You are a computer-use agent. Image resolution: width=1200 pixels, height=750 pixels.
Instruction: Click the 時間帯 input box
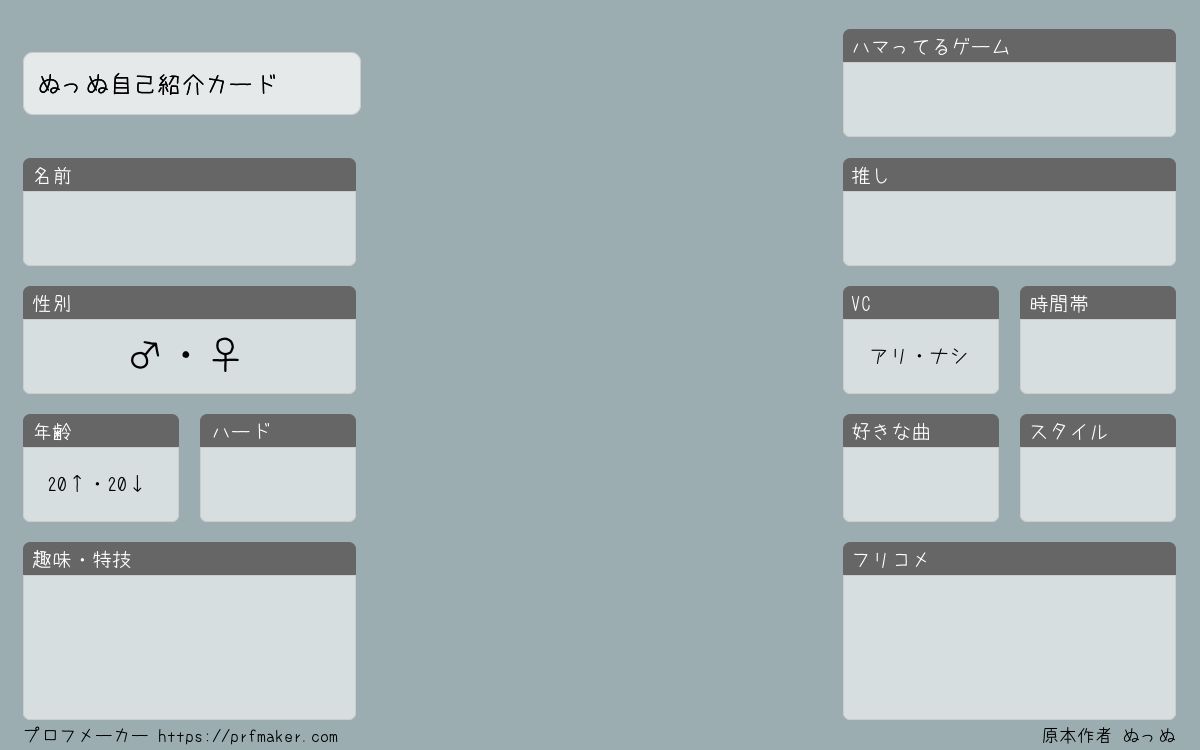click(x=1098, y=356)
